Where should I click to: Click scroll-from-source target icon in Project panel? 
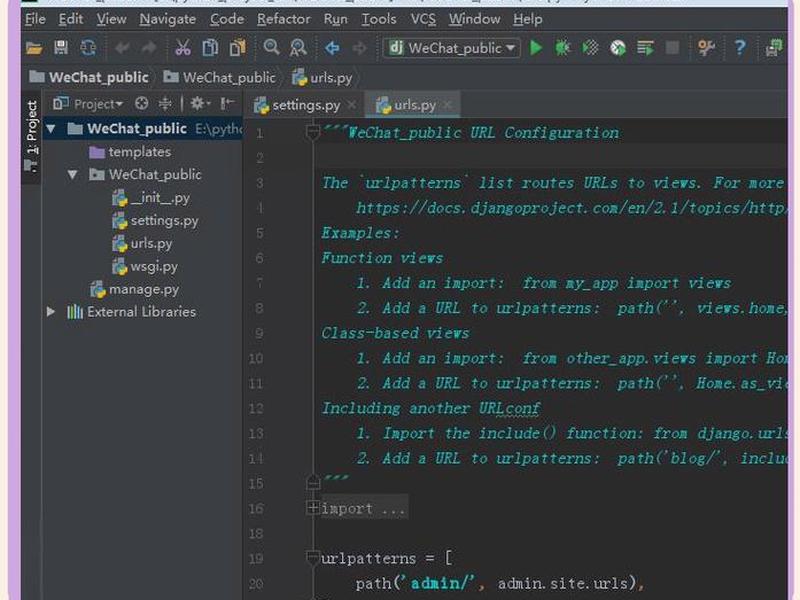tap(141, 104)
